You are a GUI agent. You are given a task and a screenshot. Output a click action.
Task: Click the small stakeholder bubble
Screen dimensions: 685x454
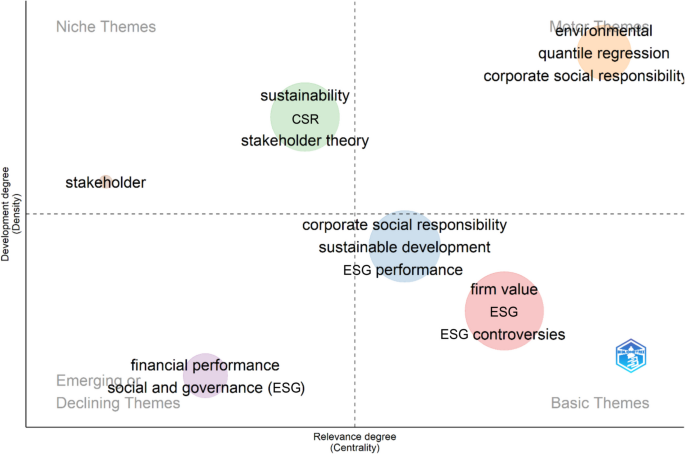click(105, 182)
